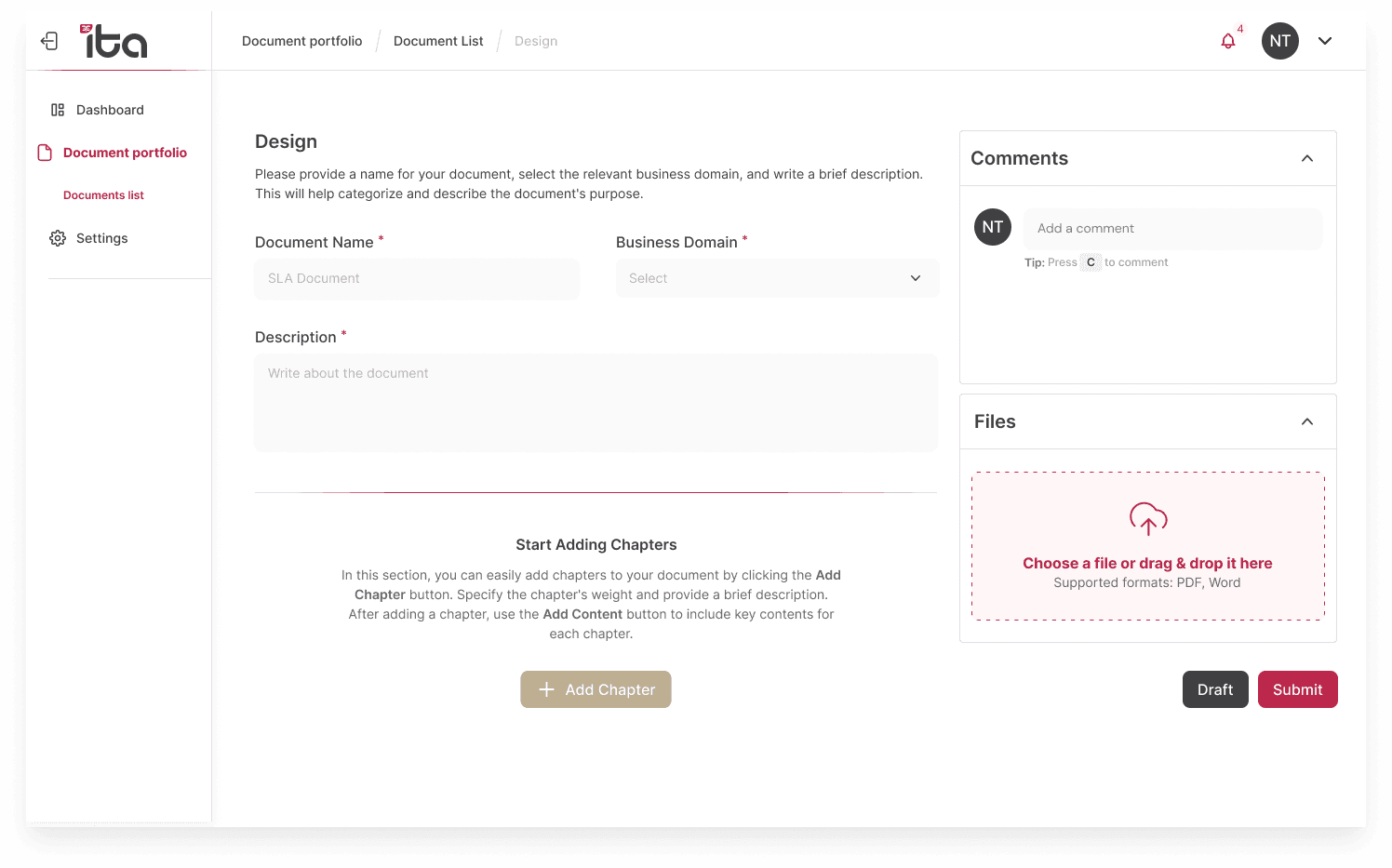Save document with Draft button
Image resolution: width=1392 pixels, height=868 pixels.
point(1215,689)
